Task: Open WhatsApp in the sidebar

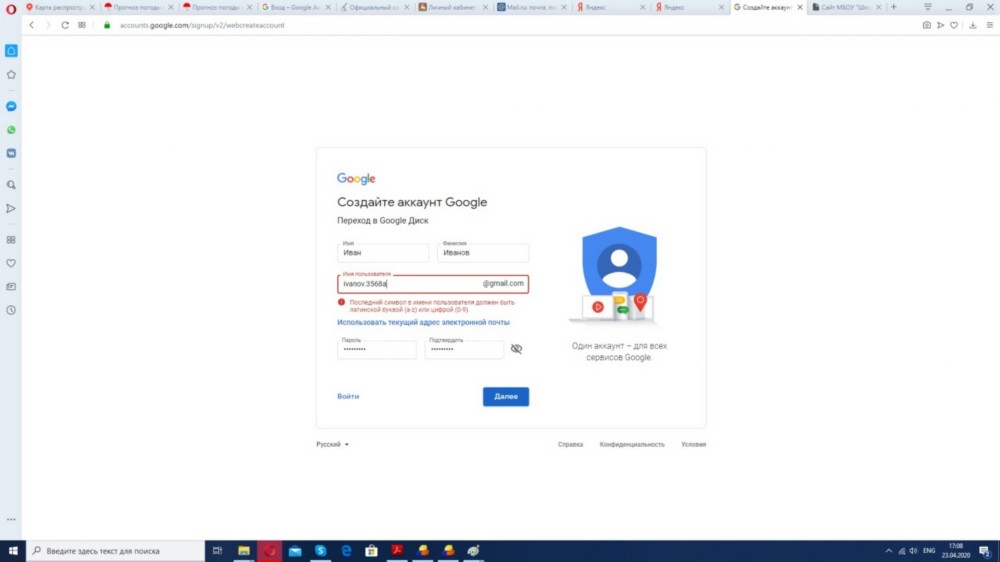Action: pos(11,129)
